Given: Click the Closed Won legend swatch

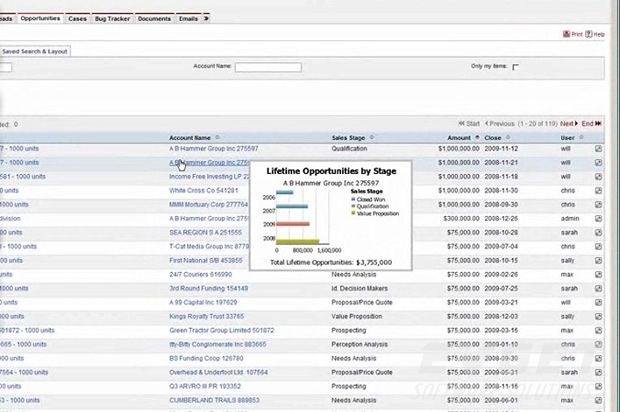Looking at the screenshot, I should pos(353,199).
